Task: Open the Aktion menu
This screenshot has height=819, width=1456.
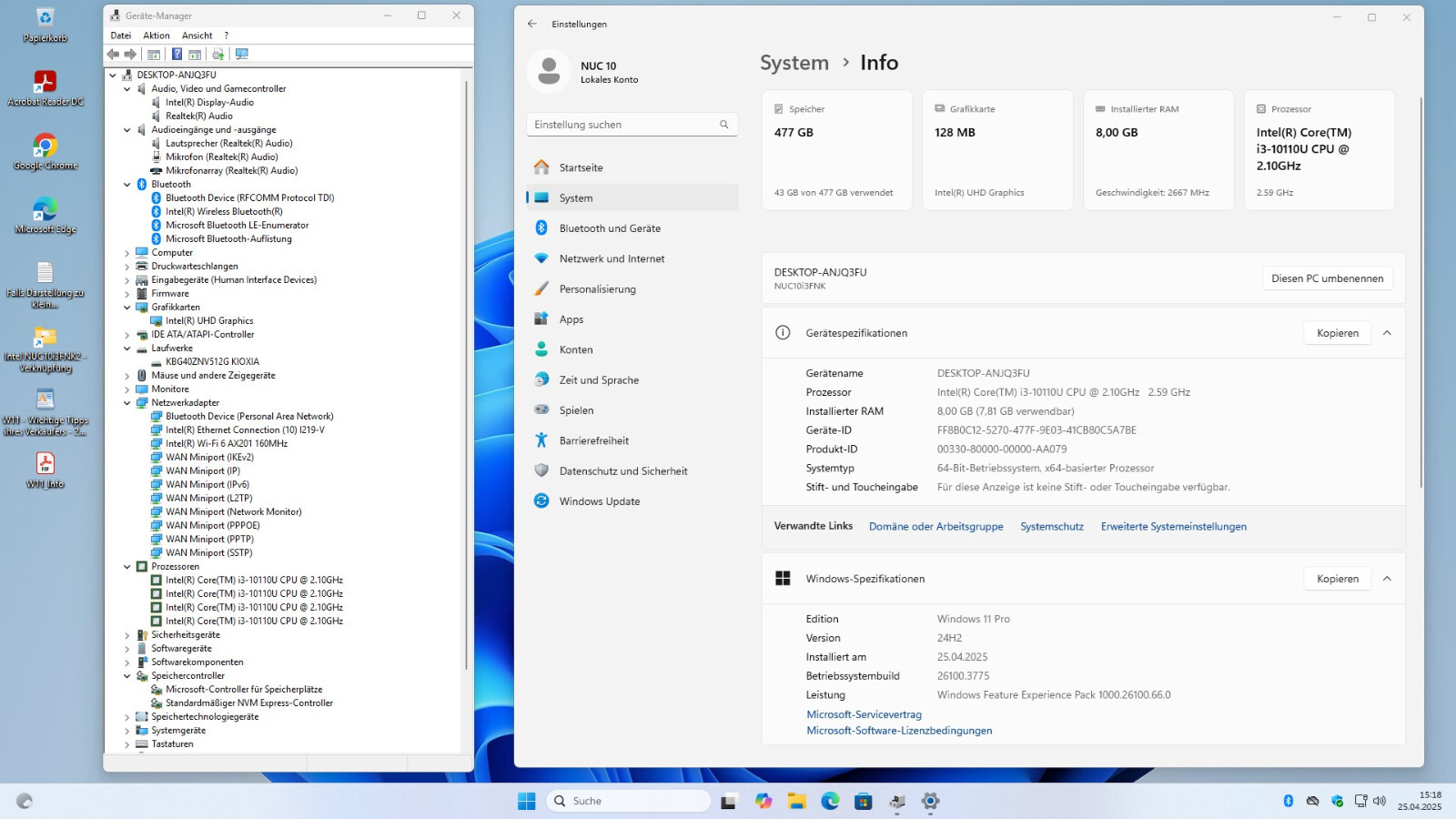Action: [x=157, y=35]
